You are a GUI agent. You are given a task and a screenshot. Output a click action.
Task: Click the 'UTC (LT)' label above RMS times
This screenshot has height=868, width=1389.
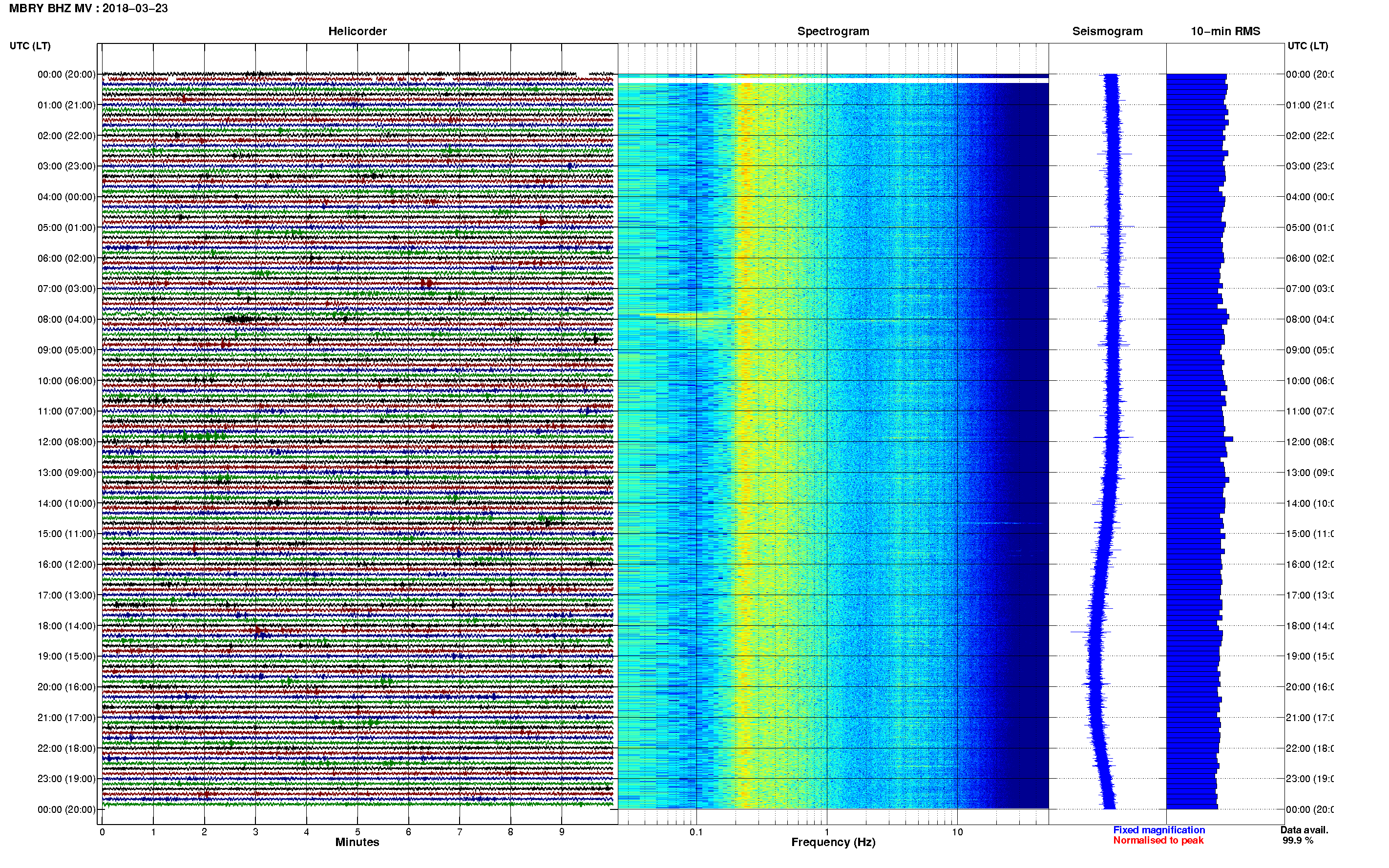coord(1307,45)
